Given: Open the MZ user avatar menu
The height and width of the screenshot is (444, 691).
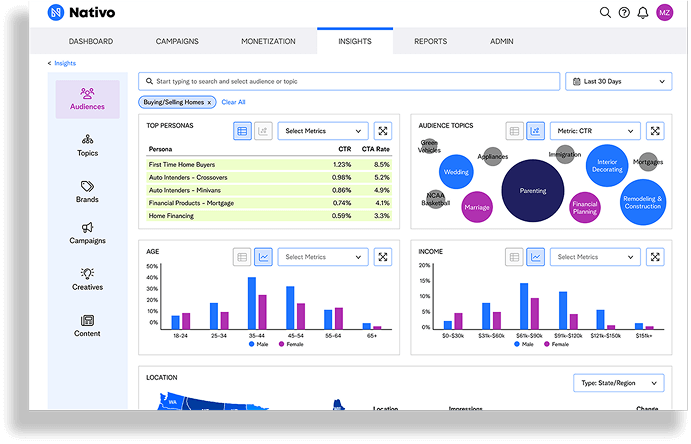Looking at the screenshot, I should tap(665, 12).
